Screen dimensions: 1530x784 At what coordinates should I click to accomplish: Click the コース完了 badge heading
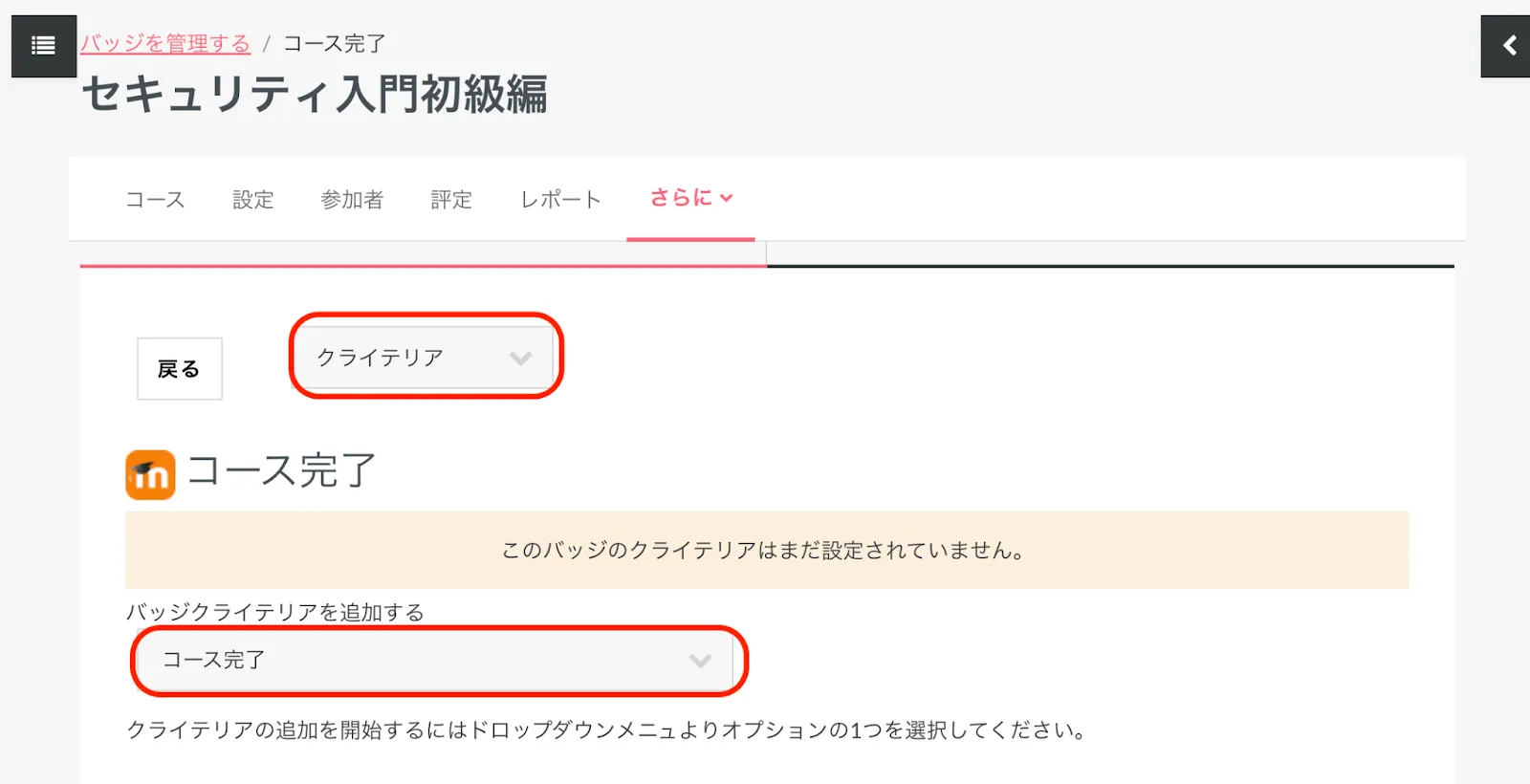282,471
